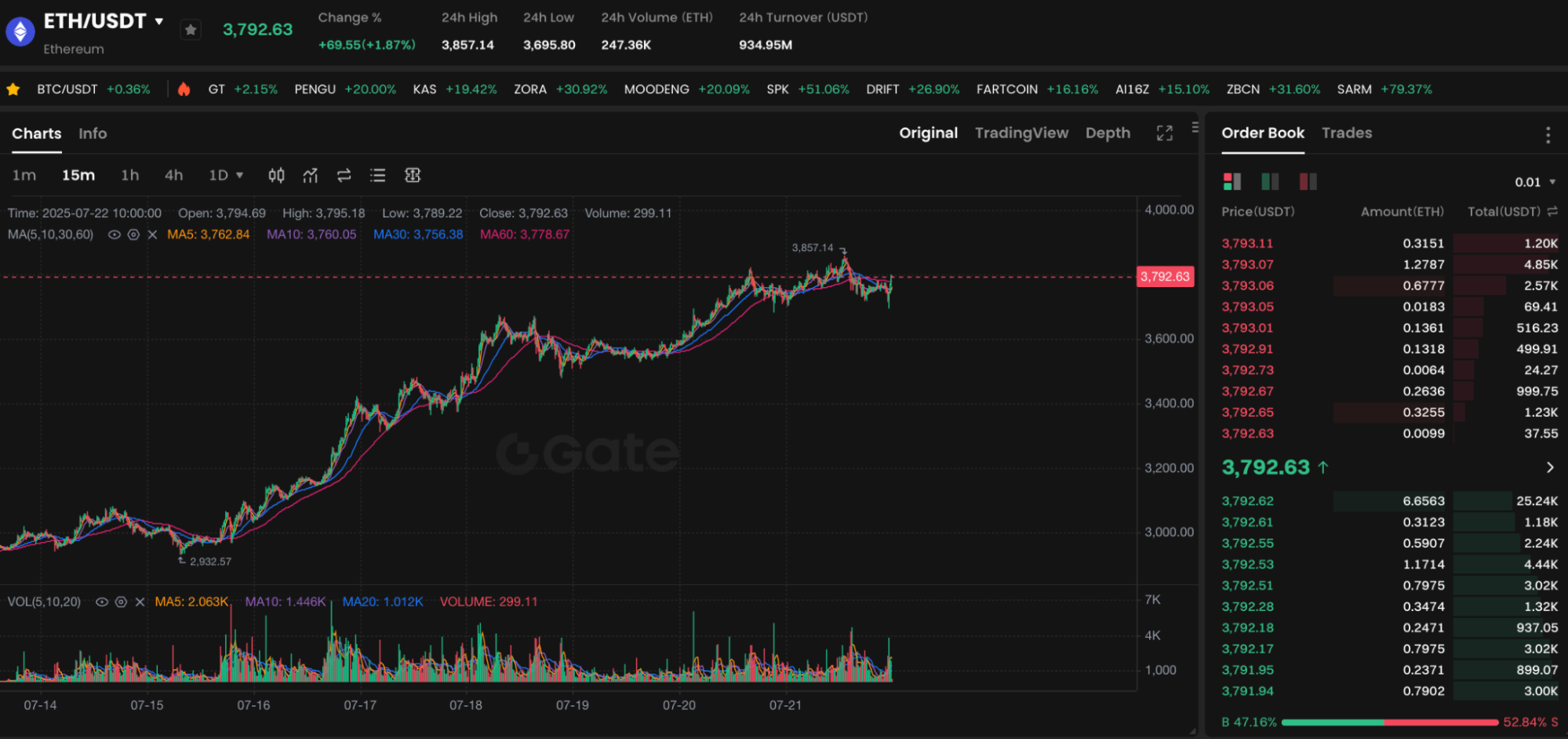Select bid price 3,792.53 in order book

1247,565
